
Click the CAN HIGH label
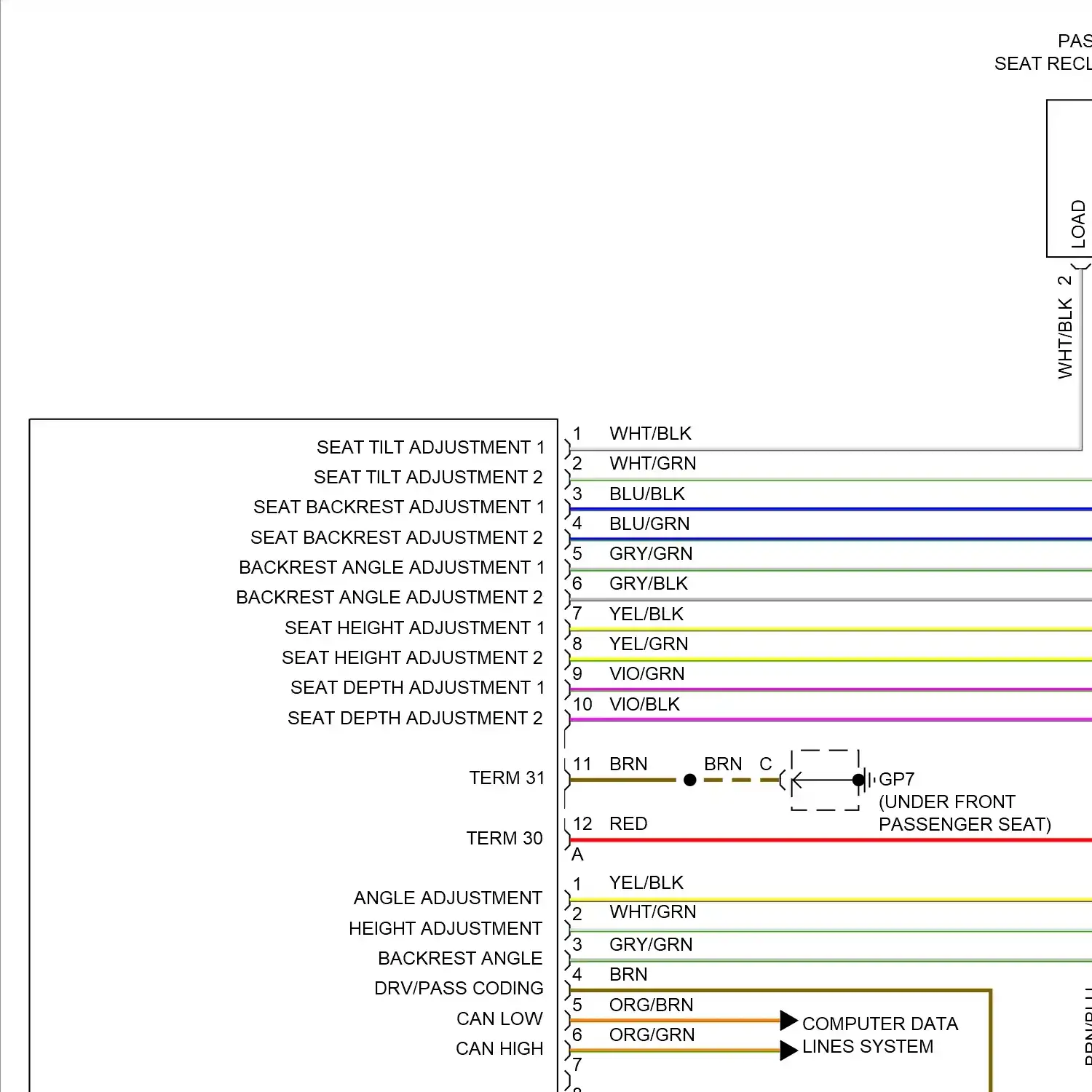pos(499,1048)
